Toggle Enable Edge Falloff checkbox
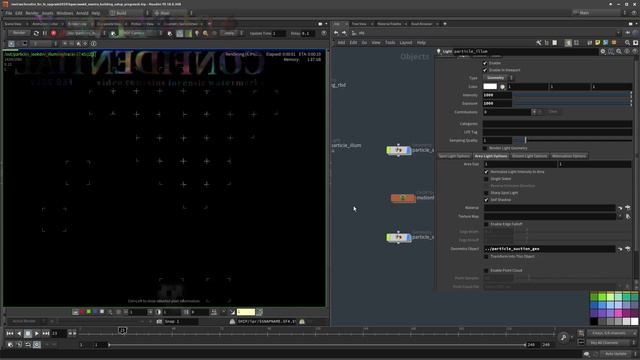The height and width of the screenshot is (360, 640). pos(486,224)
